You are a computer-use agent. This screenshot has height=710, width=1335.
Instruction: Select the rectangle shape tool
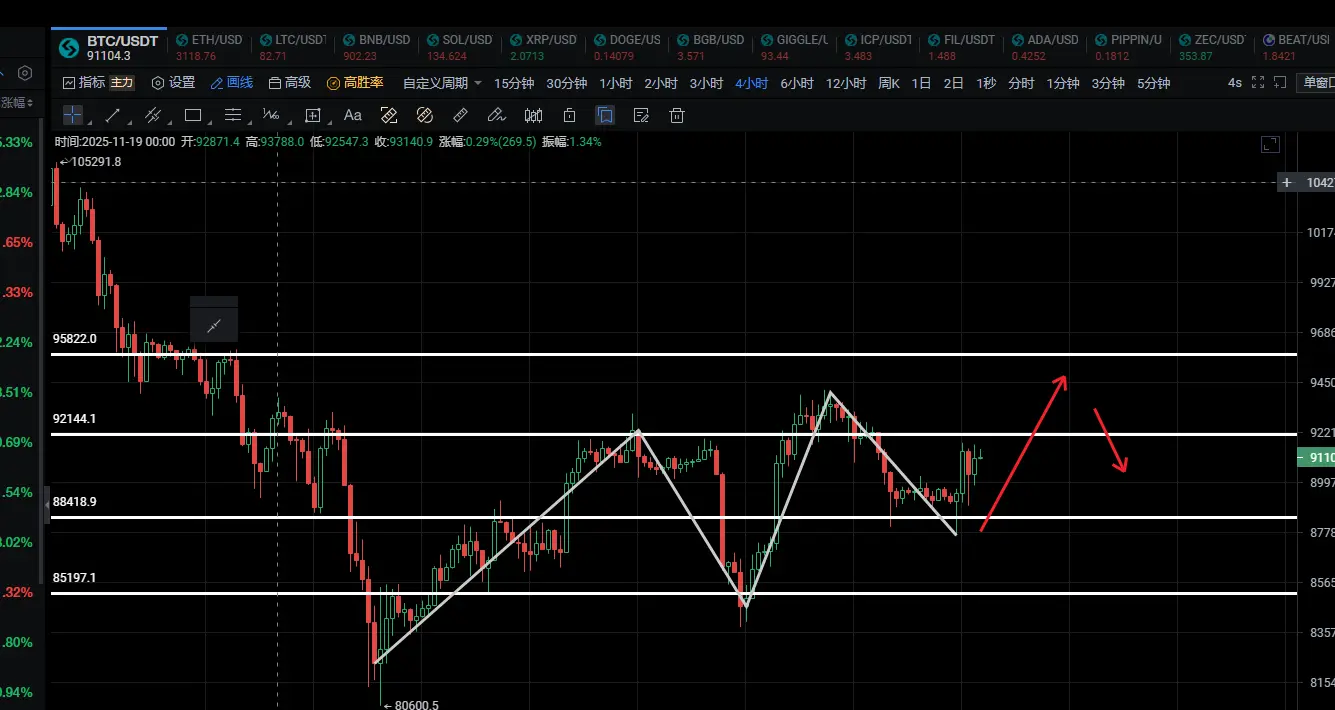pos(193,115)
